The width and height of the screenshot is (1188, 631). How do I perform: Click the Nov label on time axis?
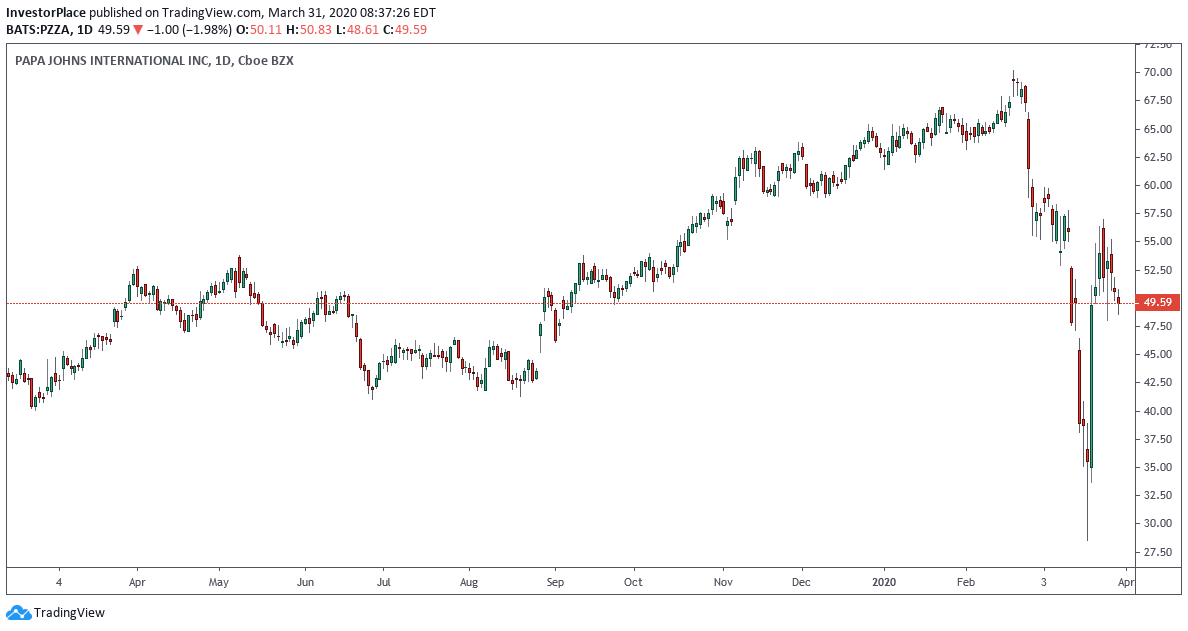724,583
